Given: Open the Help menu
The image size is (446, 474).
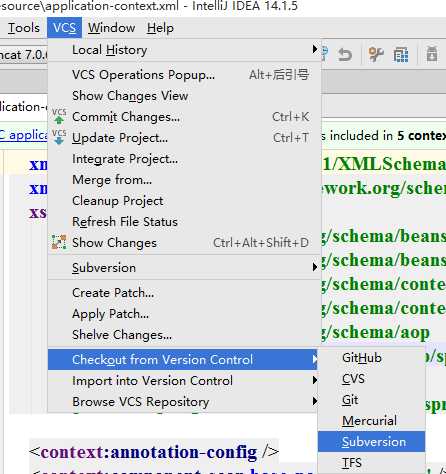Looking at the screenshot, I should coord(160,28).
